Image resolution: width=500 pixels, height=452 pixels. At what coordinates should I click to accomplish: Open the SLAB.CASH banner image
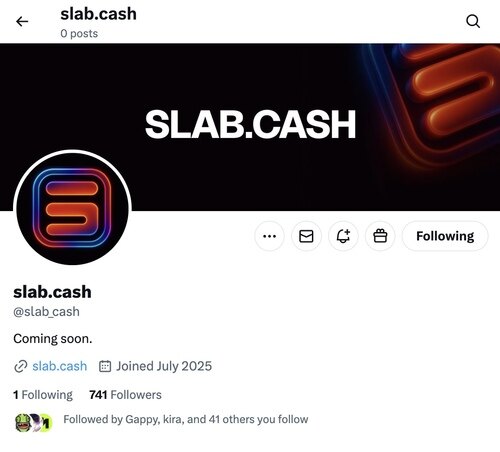pyautogui.click(x=250, y=127)
